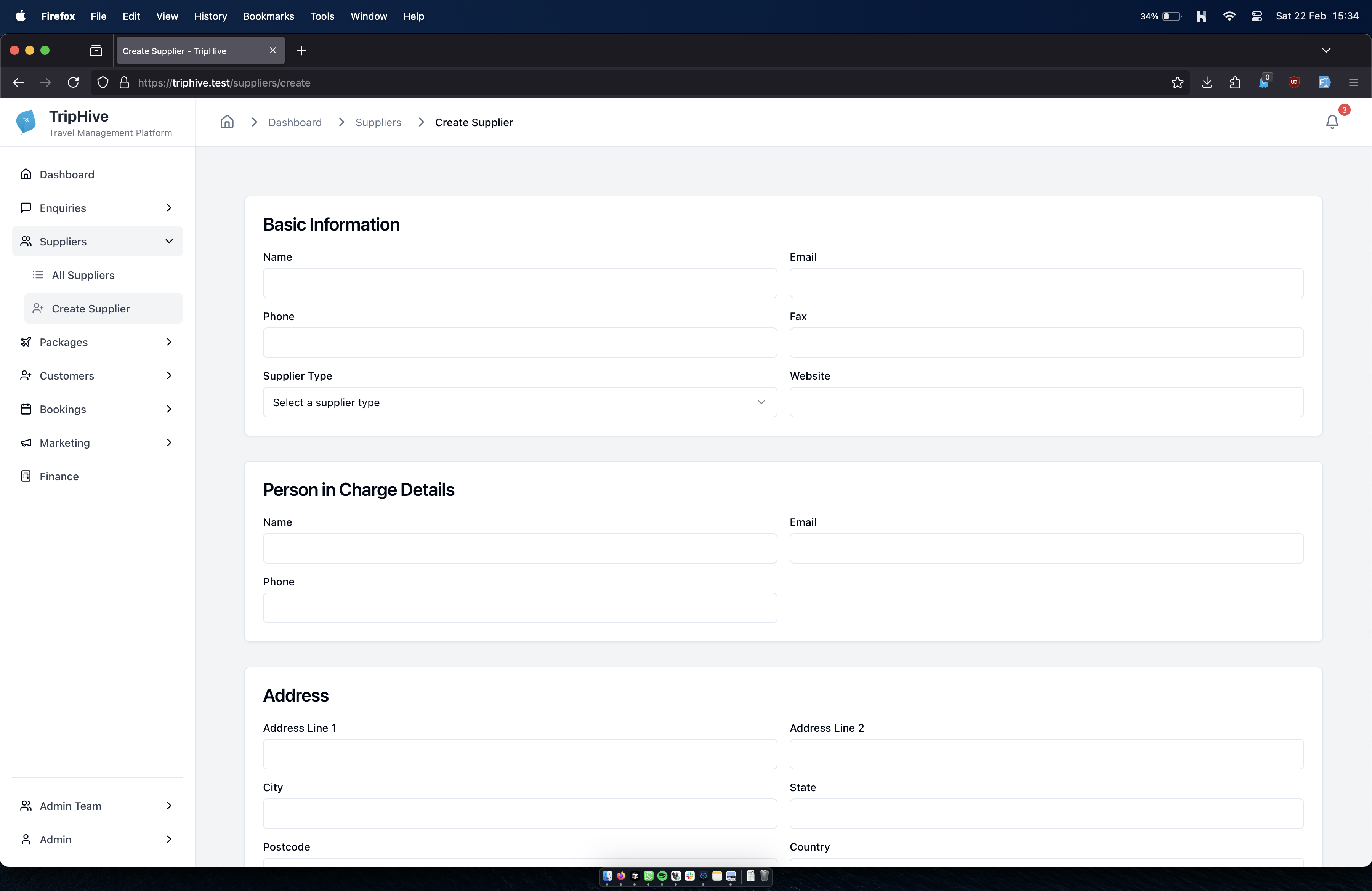The height and width of the screenshot is (891, 1372).
Task: Open the Firefox downloads icon
Action: (1207, 82)
